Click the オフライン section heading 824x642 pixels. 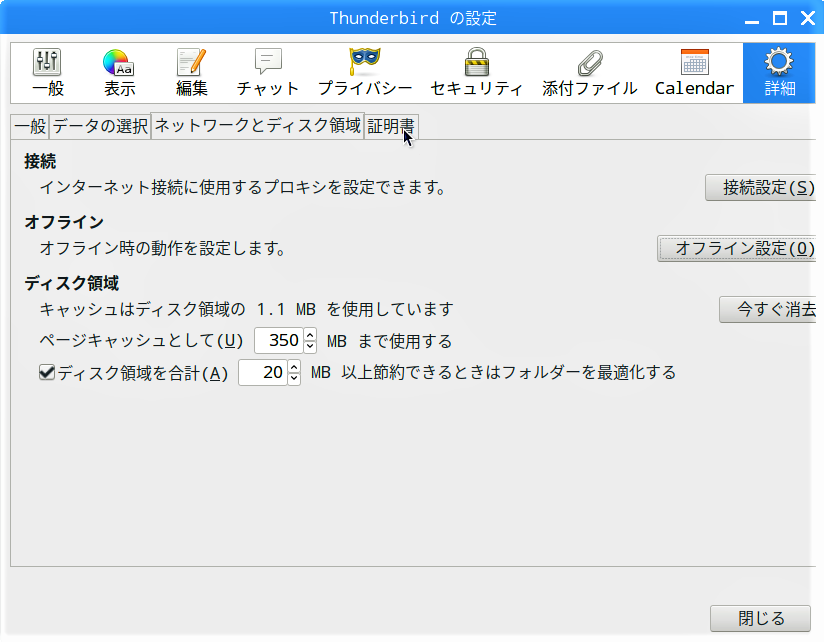click(x=64, y=222)
